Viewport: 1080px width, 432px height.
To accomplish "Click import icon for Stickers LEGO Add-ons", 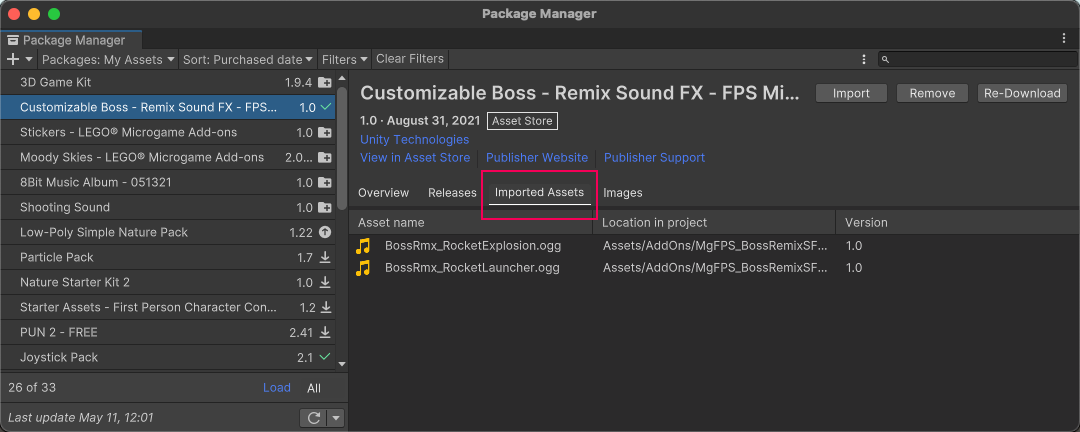I will 325,132.
